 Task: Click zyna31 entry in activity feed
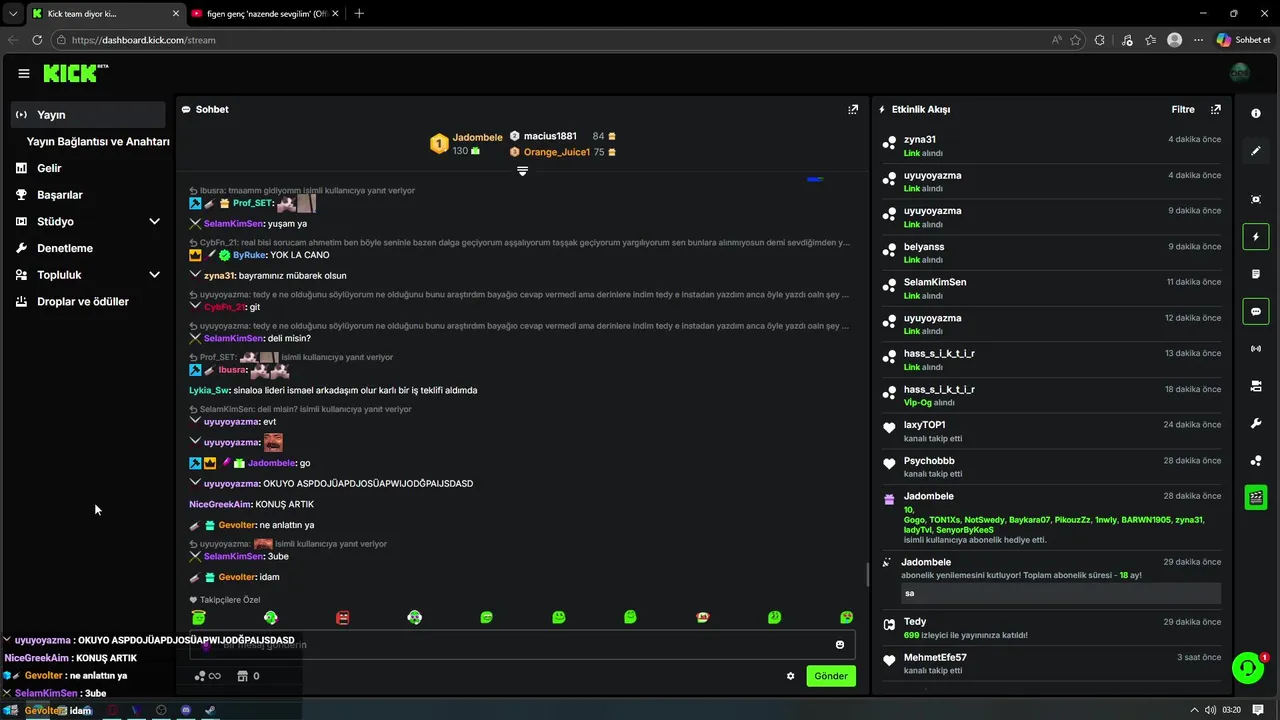1052,145
